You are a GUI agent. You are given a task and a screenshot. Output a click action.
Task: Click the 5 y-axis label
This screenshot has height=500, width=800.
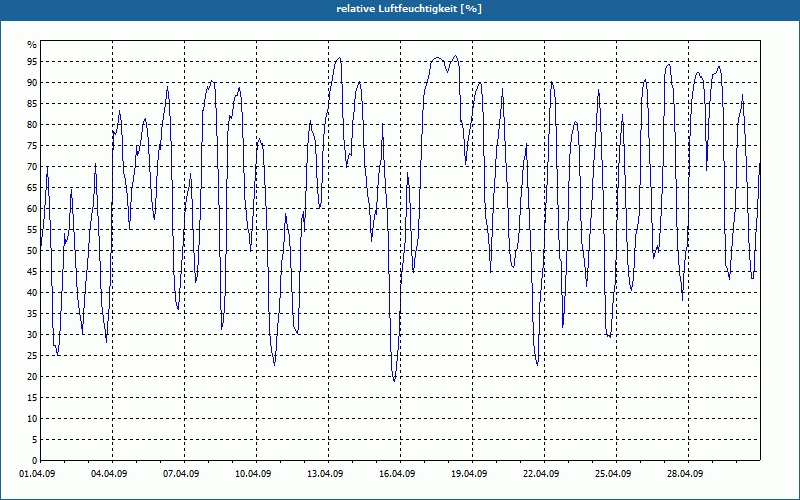pos(35,439)
